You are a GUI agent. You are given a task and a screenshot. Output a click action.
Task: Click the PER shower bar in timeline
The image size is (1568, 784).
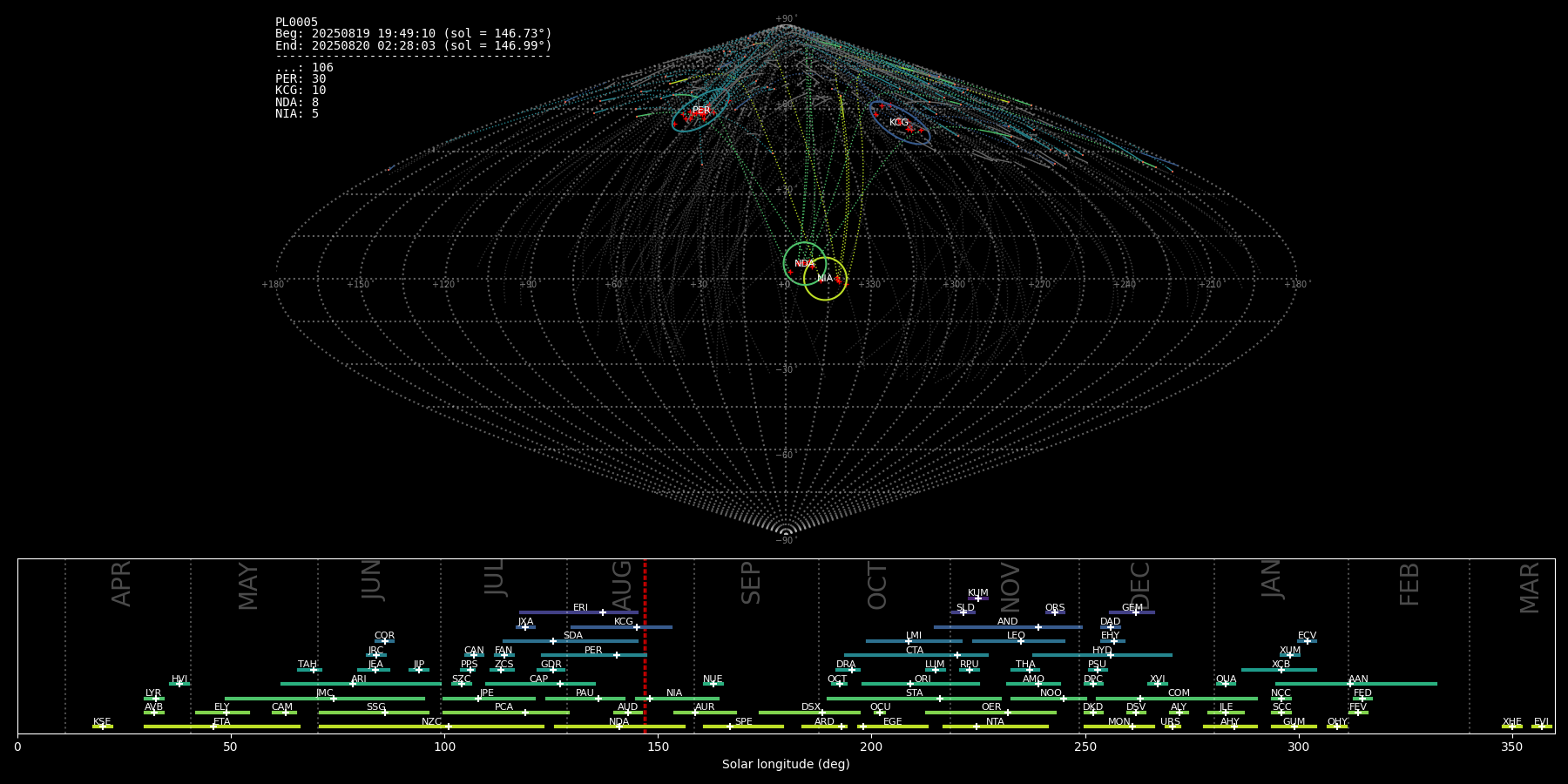593,655
